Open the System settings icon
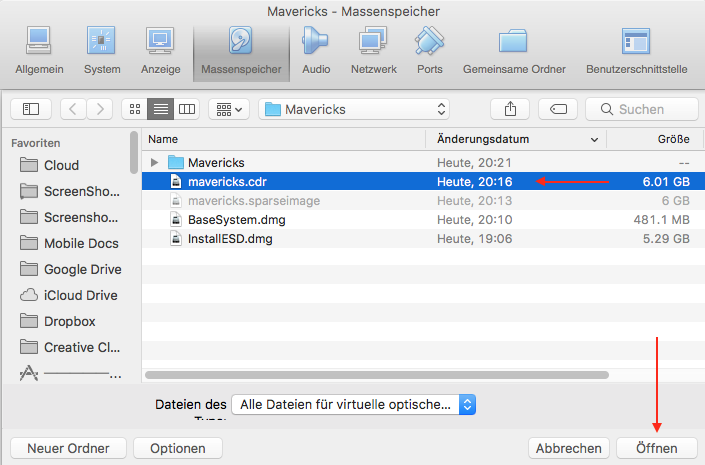The height and width of the screenshot is (465, 705). point(102,50)
